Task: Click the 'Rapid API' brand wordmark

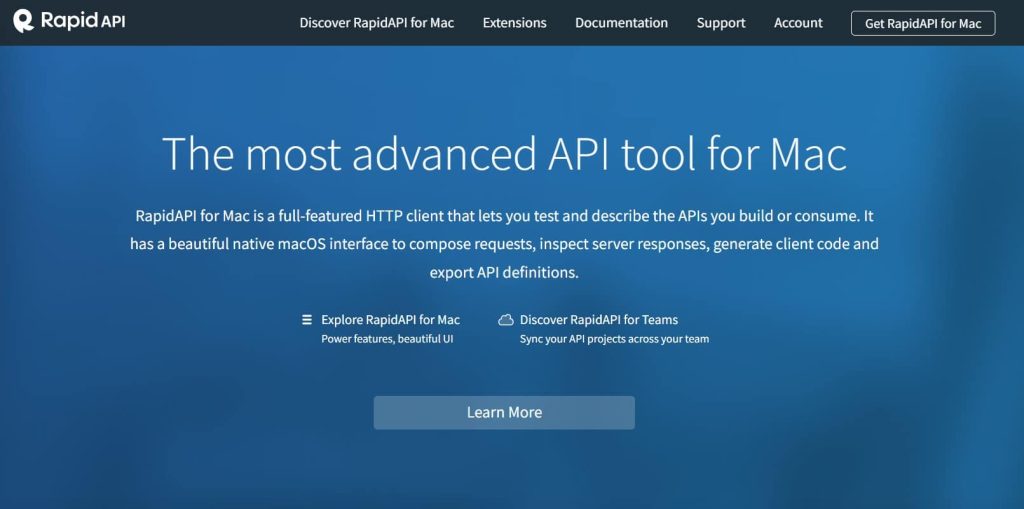Action: coord(83,22)
